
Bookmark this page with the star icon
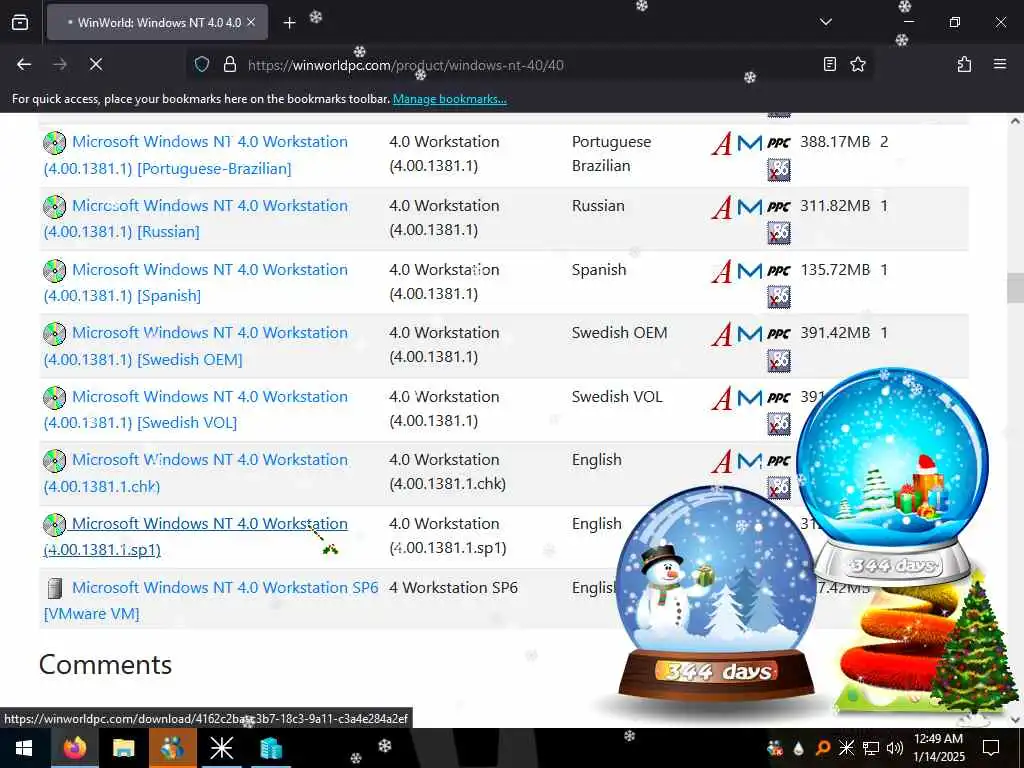coord(857,64)
